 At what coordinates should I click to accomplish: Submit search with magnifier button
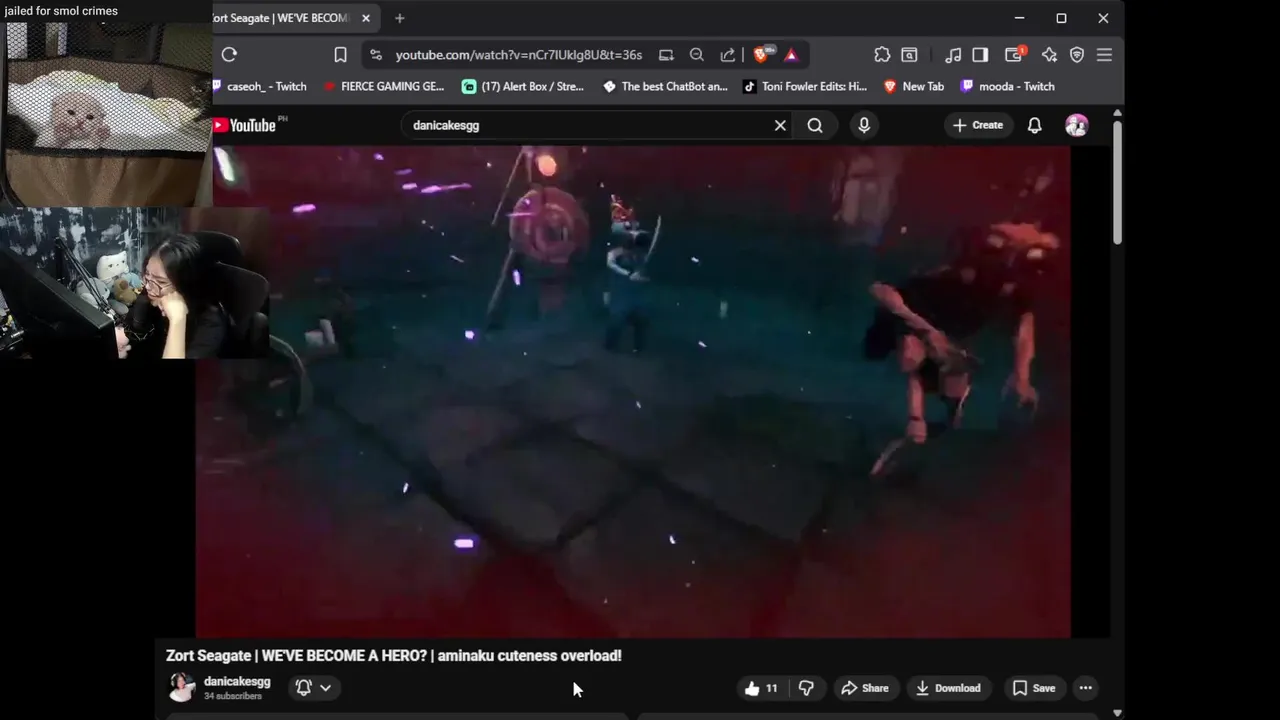815,125
